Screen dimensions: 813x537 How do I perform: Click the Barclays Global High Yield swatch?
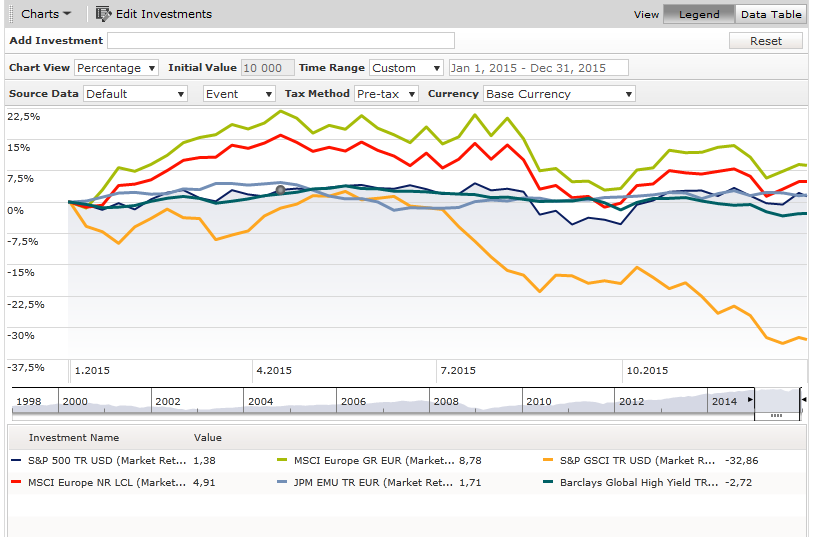tap(548, 482)
